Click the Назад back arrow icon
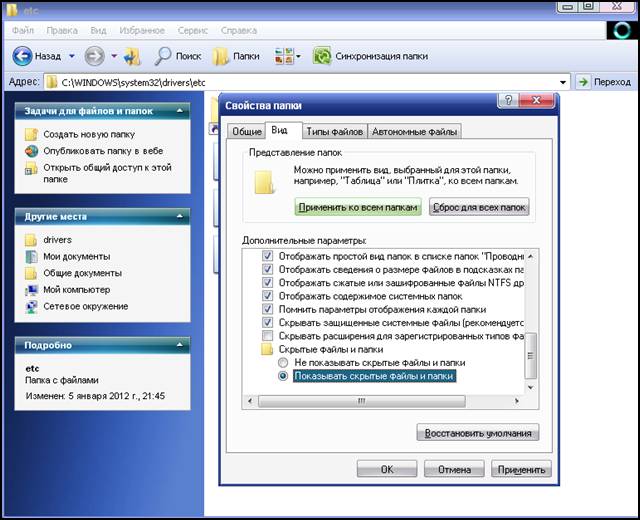Viewport: 640px width, 520px height. pos(22,56)
